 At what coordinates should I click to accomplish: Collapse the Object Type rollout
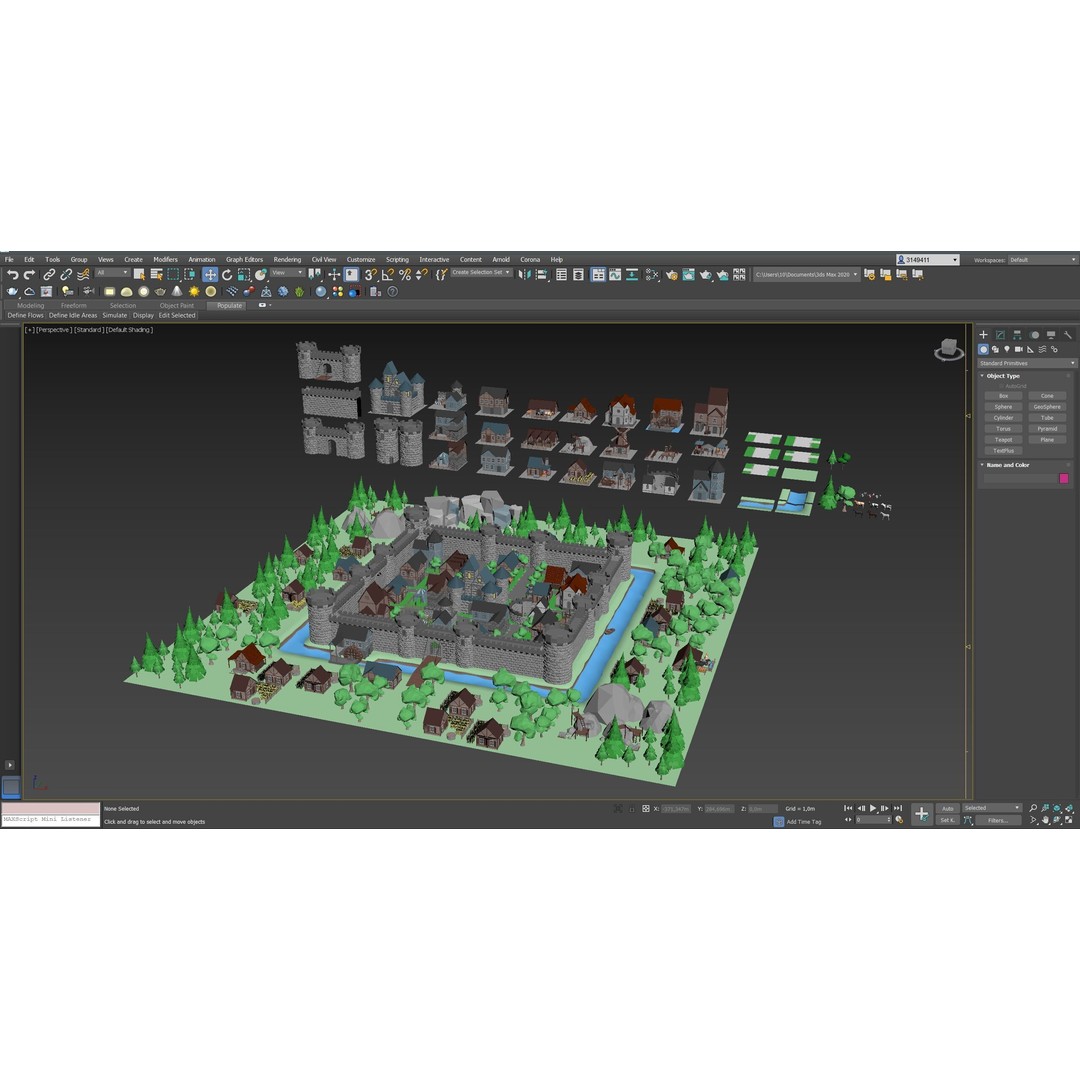coord(981,376)
